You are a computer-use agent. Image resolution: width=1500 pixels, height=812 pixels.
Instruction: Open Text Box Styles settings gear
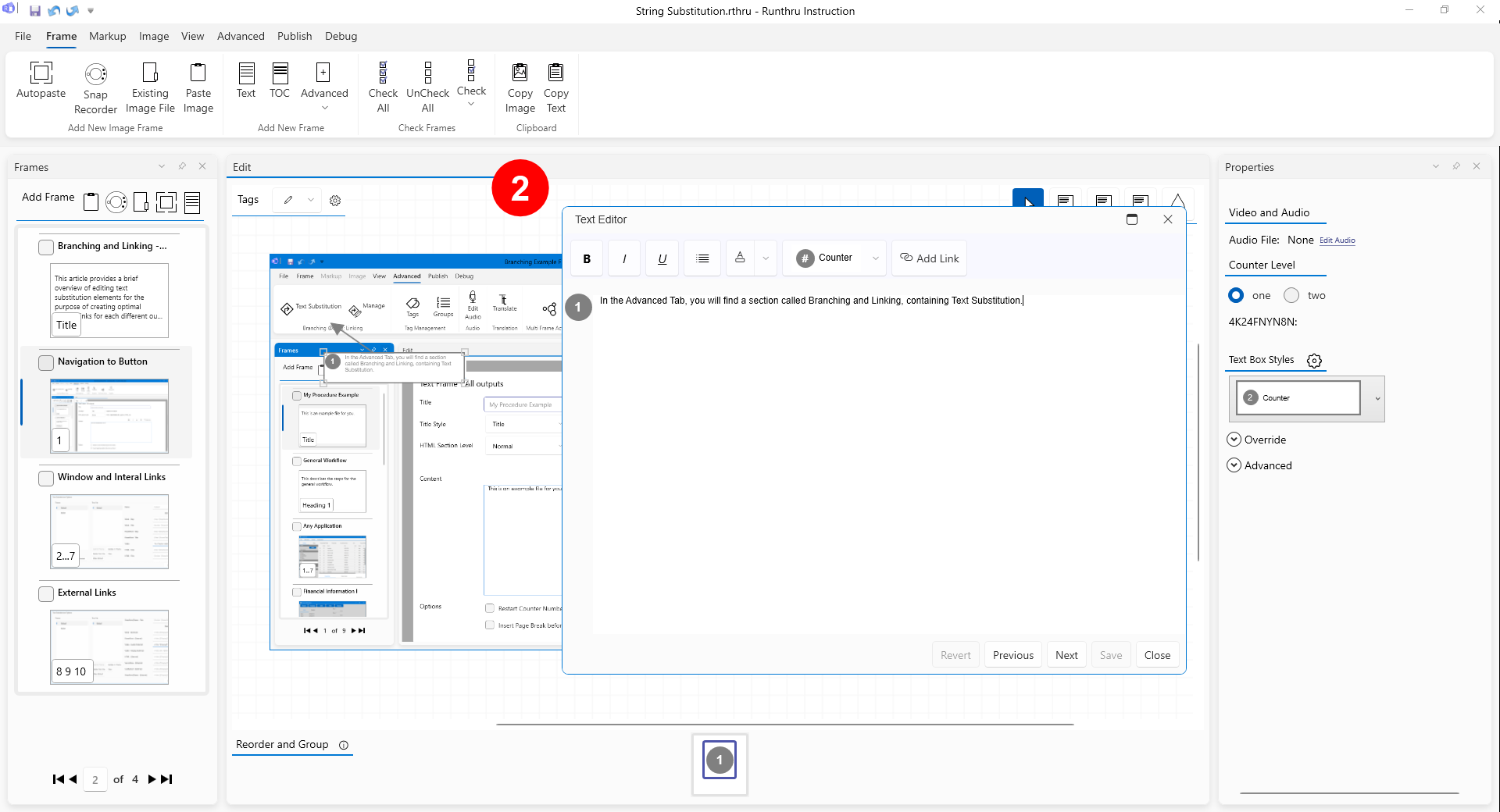pos(1314,361)
